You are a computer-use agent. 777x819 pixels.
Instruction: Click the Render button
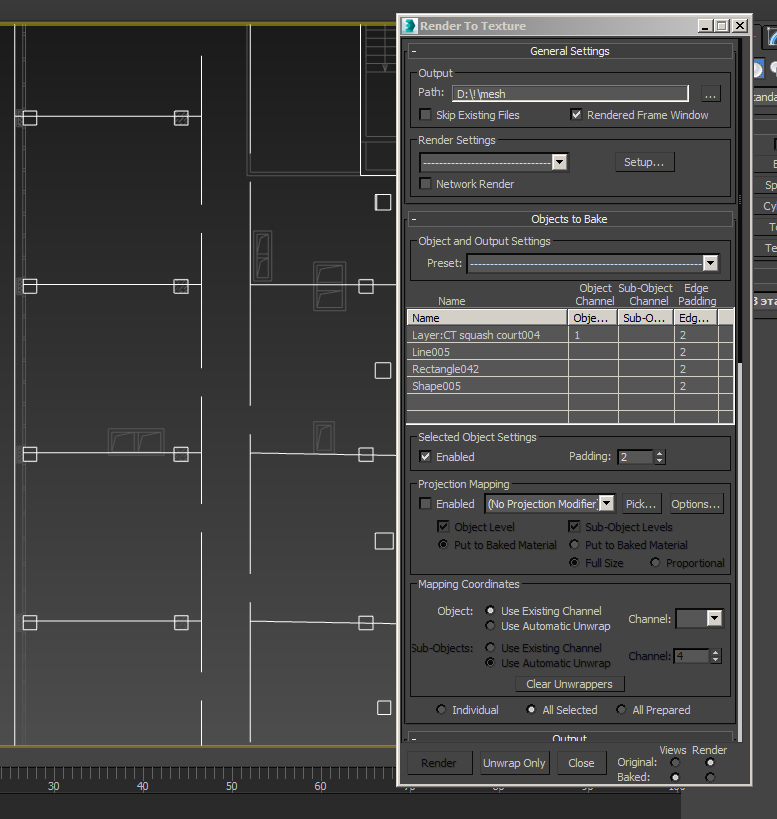[439, 763]
